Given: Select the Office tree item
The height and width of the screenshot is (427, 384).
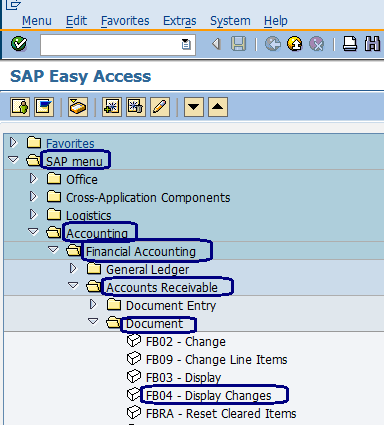Looking at the screenshot, I should (82, 180).
